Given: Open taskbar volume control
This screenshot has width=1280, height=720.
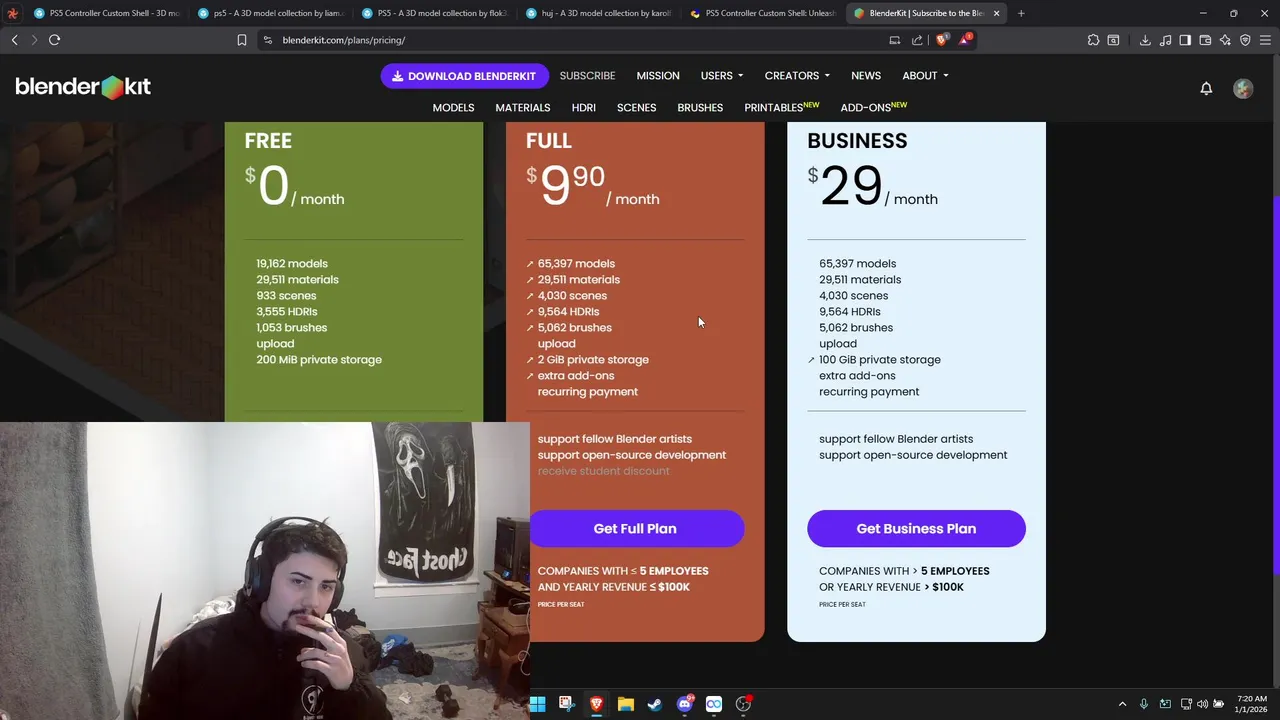Looking at the screenshot, I should pos(1202,704).
